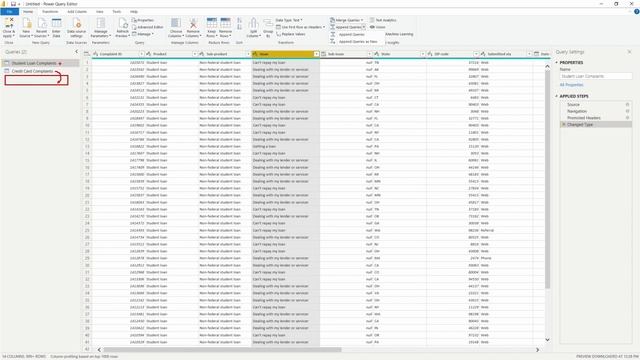Switch to the Add Column tab

coord(77,11)
